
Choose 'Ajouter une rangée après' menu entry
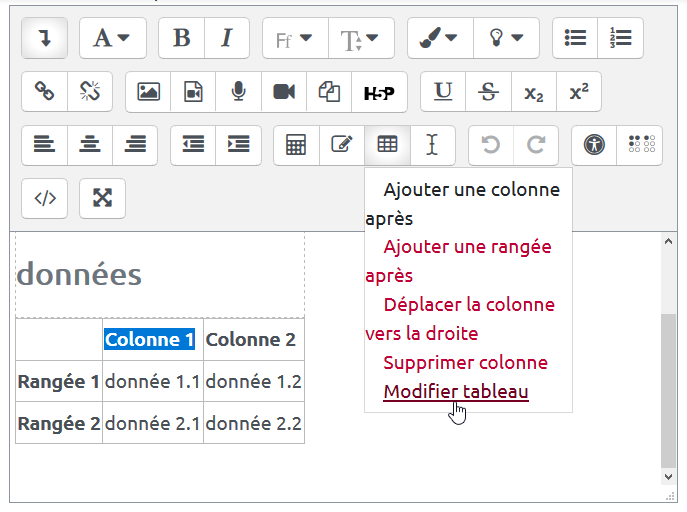click(x=467, y=247)
